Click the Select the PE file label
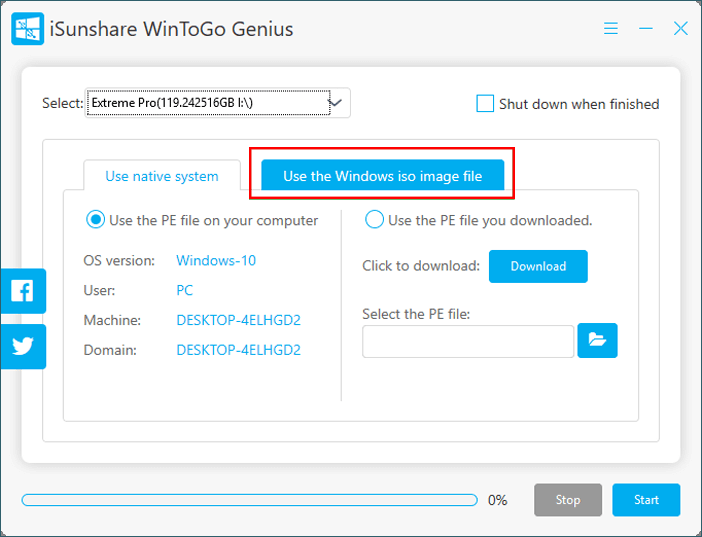This screenshot has height=537, width=702. [x=416, y=314]
